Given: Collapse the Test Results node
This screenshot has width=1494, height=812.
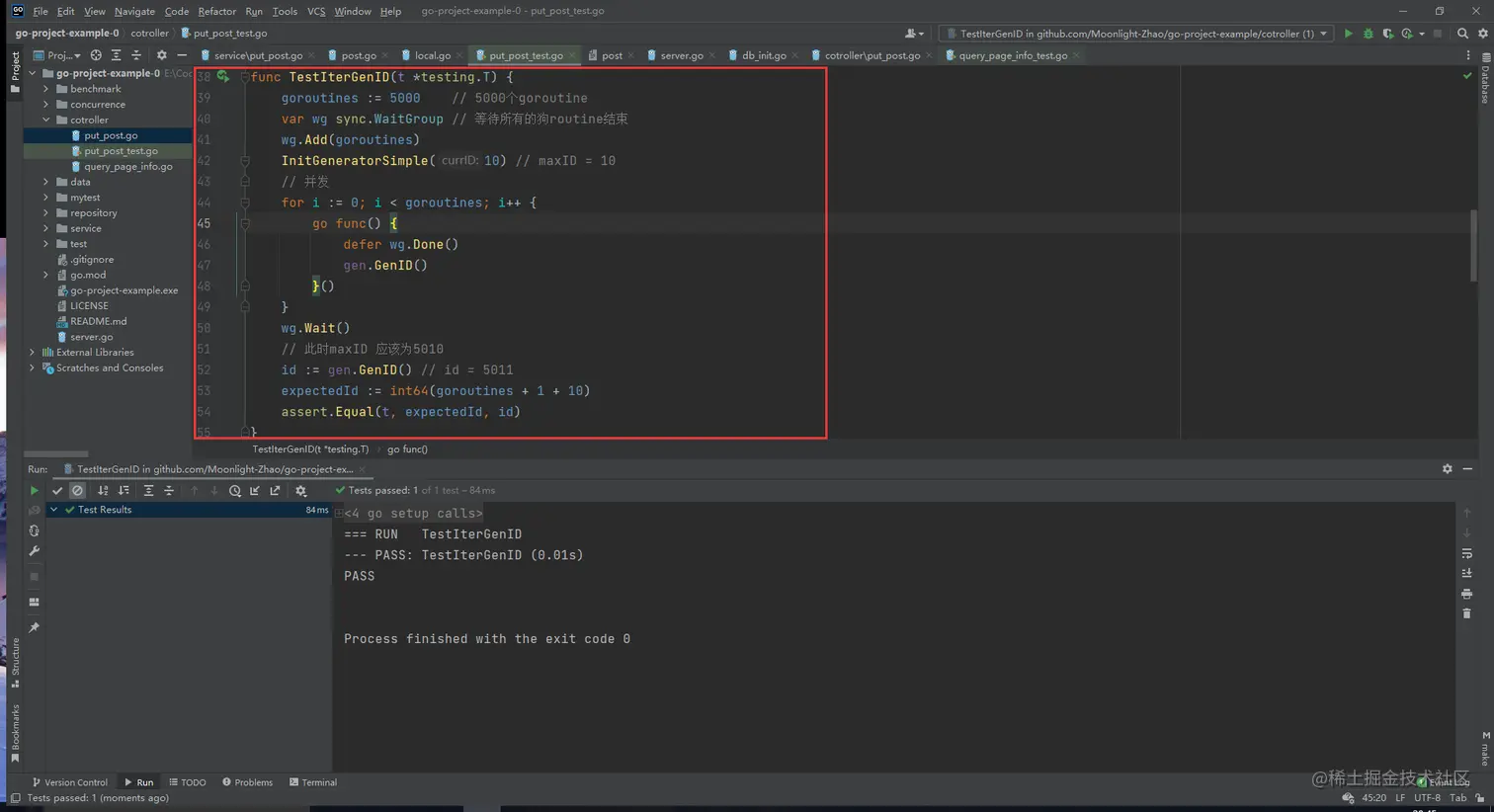Looking at the screenshot, I should tap(54, 510).
